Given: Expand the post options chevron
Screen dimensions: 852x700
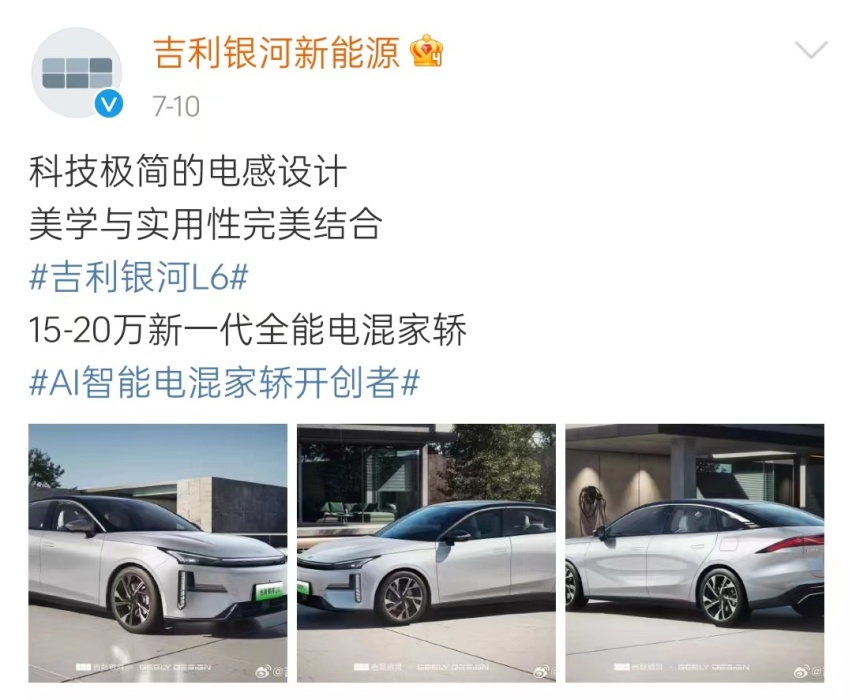Looking at the screenshot, I should click(x=811, y=49).
